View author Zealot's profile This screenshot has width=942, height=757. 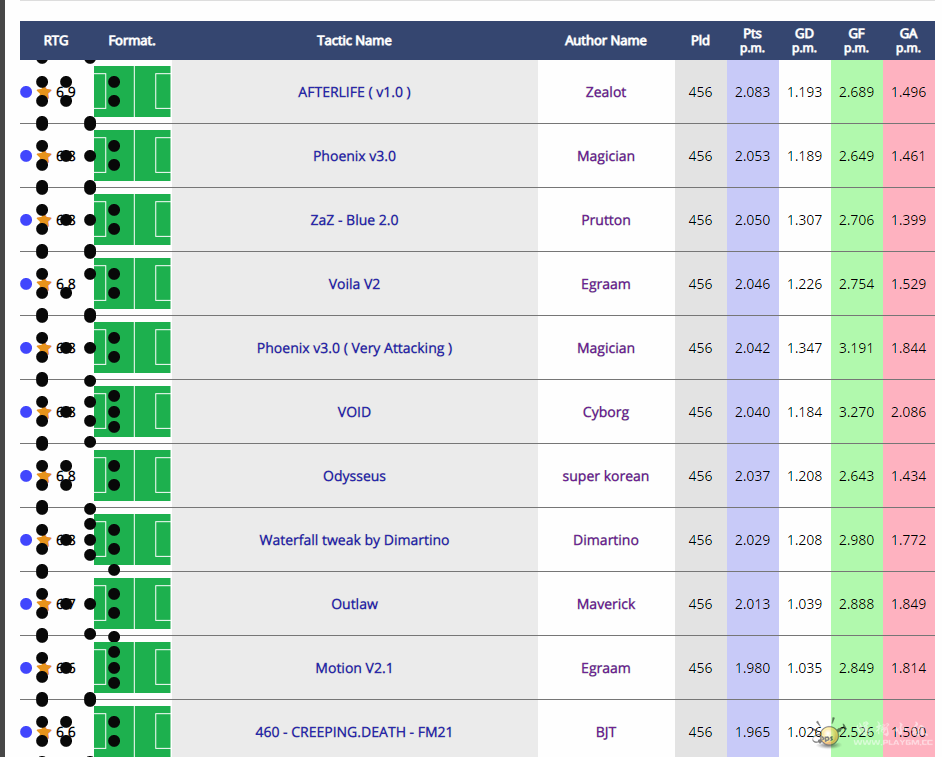(x=606, y=92)
